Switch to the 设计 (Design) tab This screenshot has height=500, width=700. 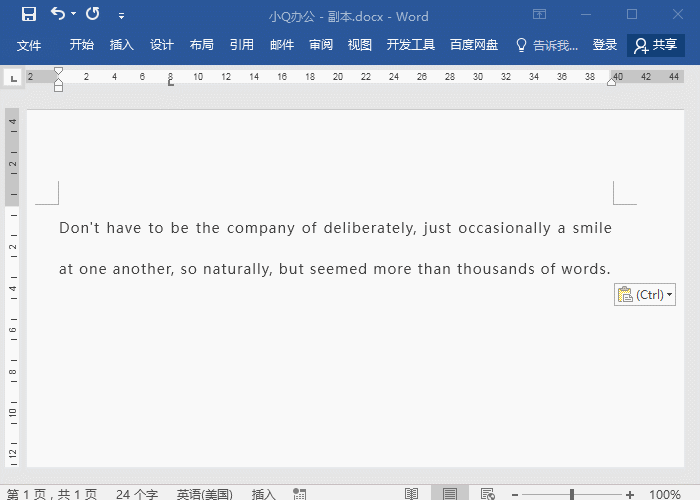[x=162, y=45]
